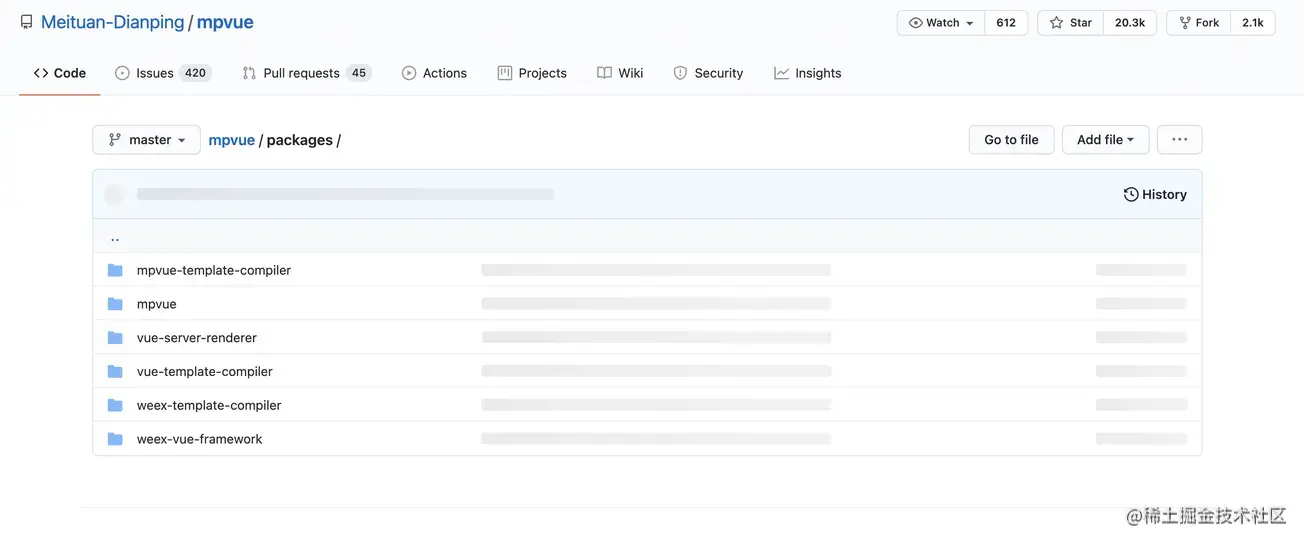Click the folder icon for weex-vue-framework

pos(115,439)
